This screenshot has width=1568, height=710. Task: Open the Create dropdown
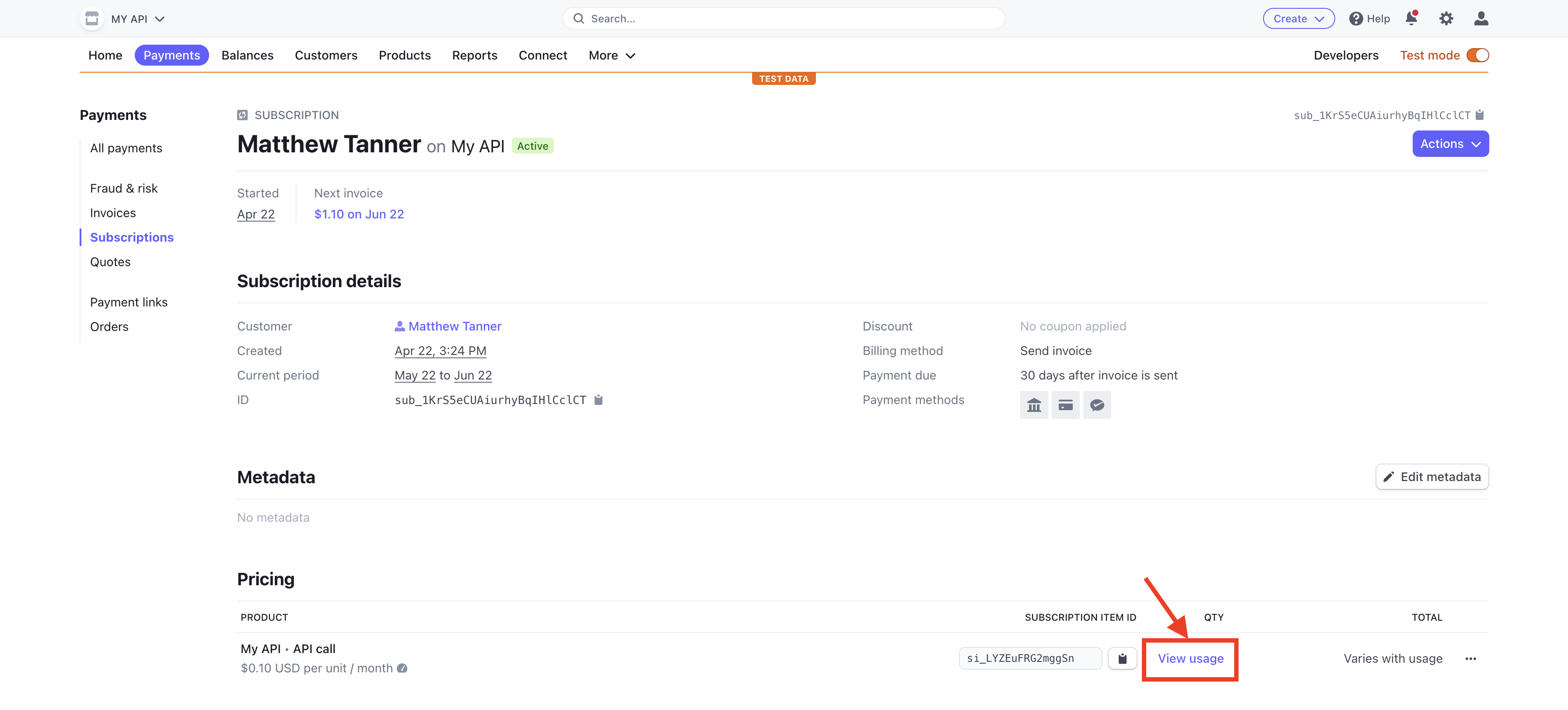click(x=1298, y=18)
